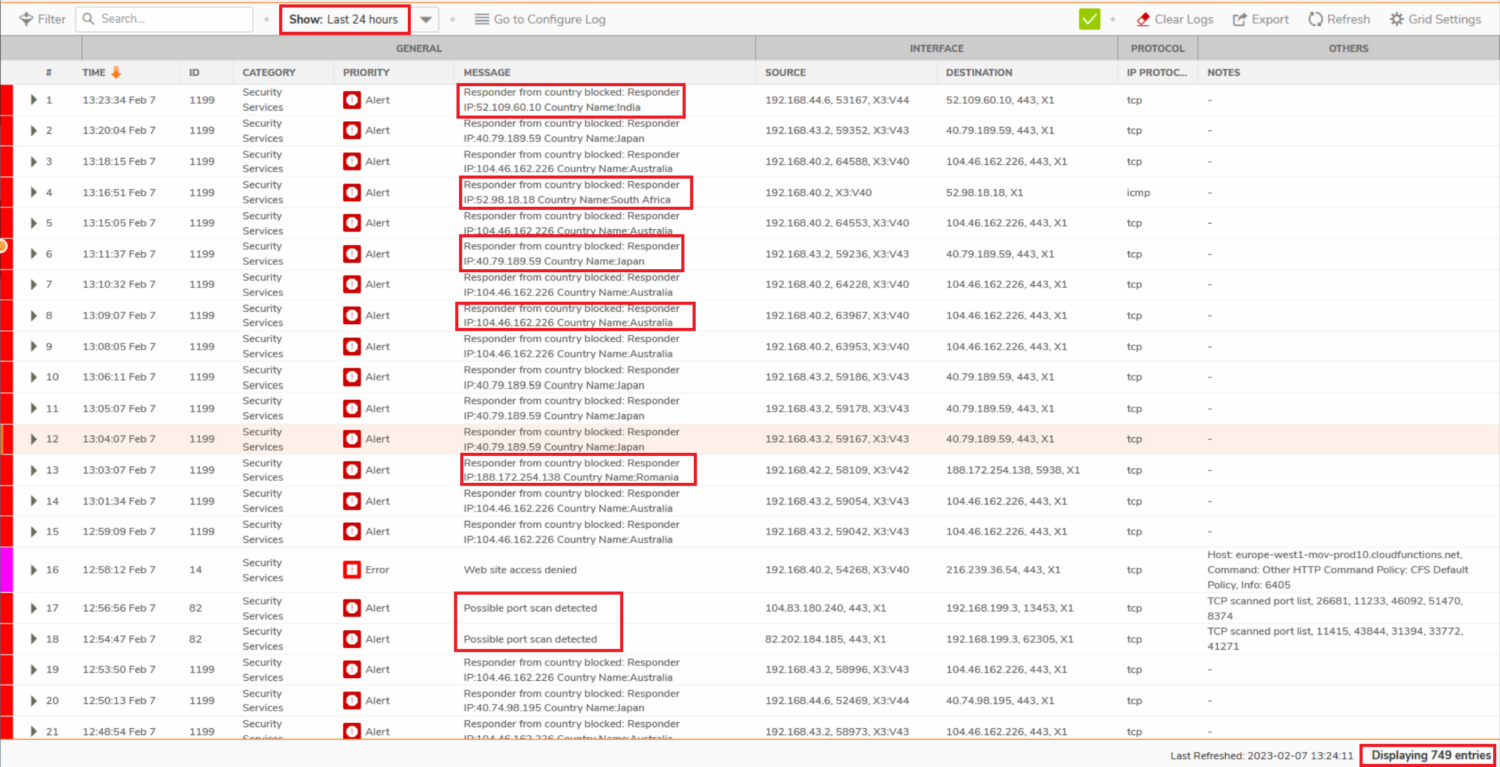Sort by the CATEGORY column header
This screenshot has width=1500, height=767.
(x=269, y=72)
